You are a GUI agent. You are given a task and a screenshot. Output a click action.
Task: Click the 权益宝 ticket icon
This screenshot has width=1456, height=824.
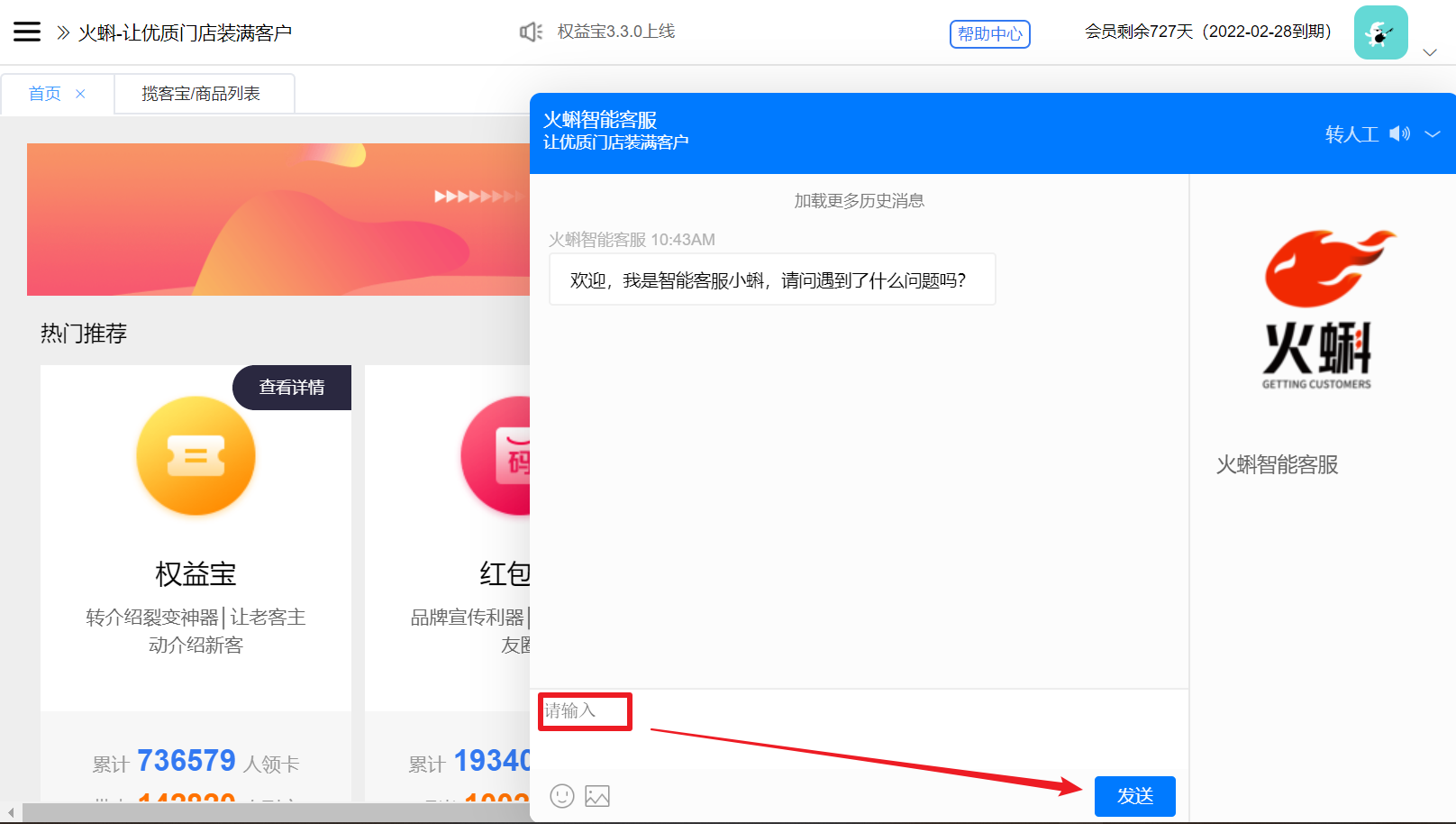tap(196, 456)
